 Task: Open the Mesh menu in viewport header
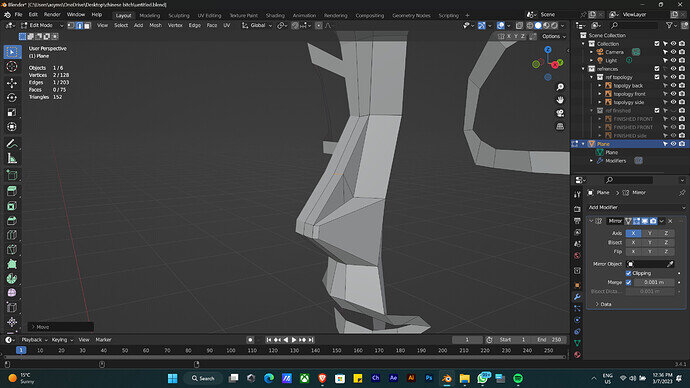click(155, 26)
